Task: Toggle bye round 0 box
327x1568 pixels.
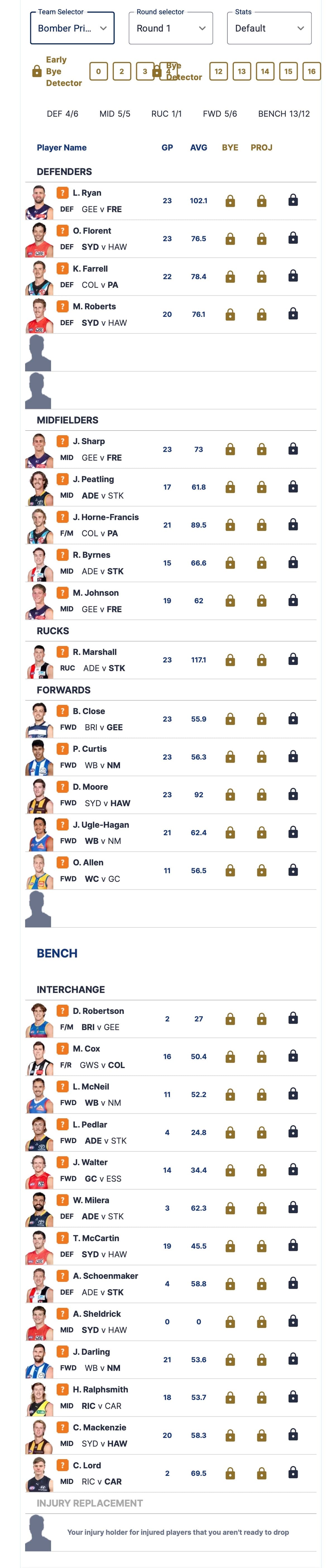Action: (99, 71)
